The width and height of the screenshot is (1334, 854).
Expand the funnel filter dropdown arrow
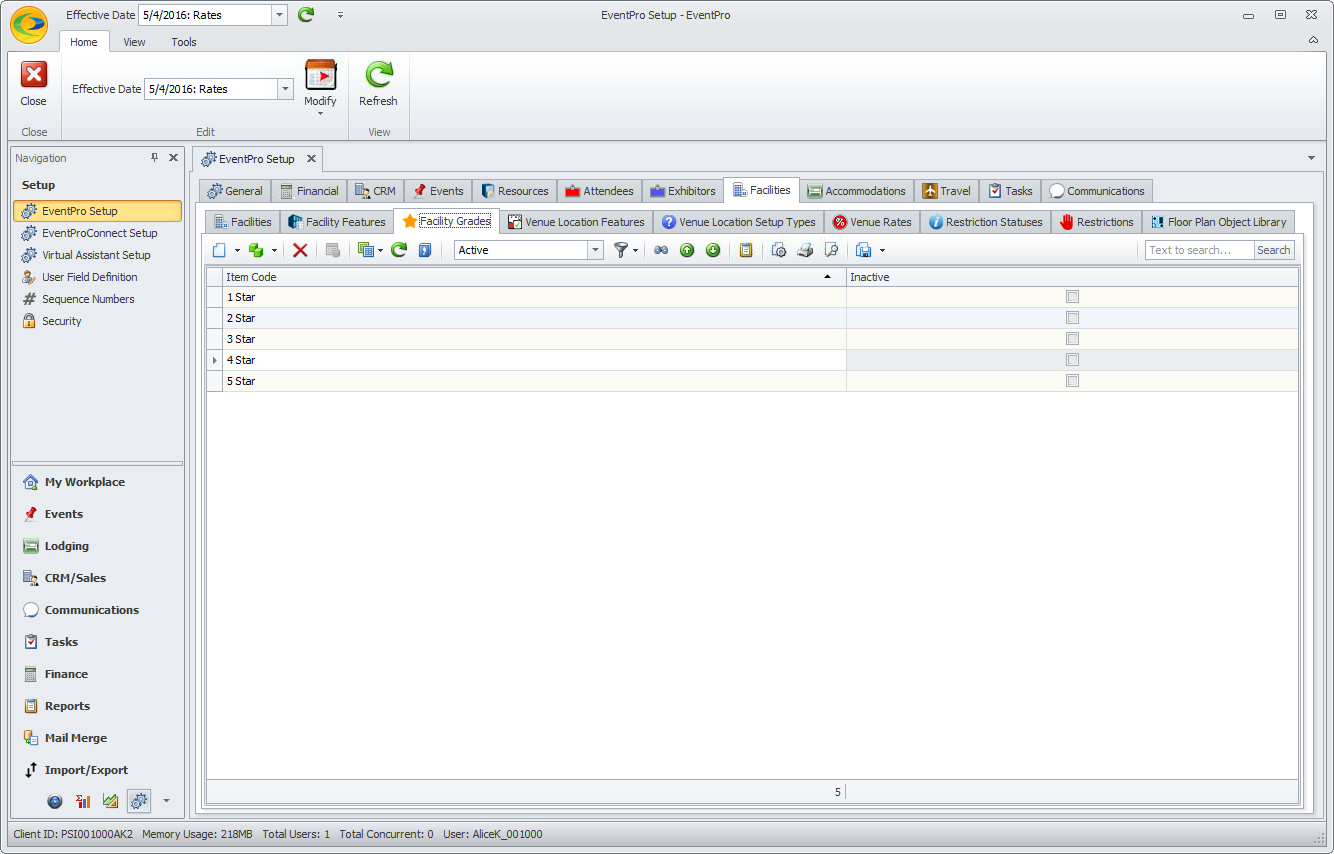coord(636,251)
